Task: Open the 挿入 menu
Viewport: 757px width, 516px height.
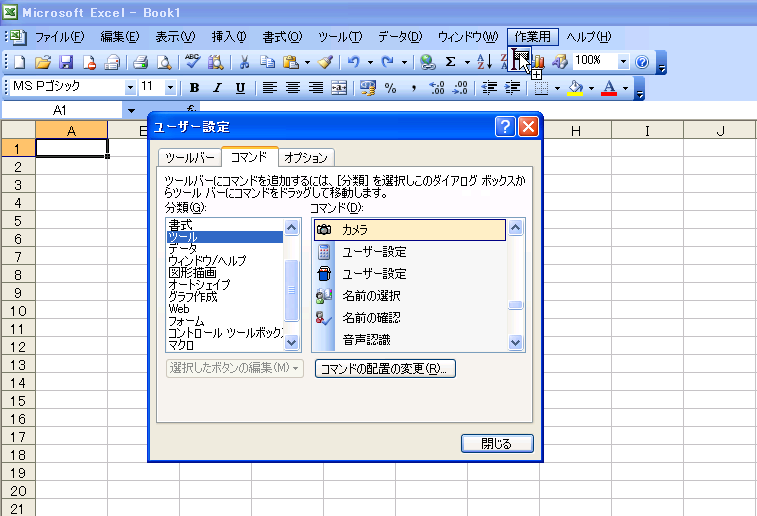Action: pos(229,37)
